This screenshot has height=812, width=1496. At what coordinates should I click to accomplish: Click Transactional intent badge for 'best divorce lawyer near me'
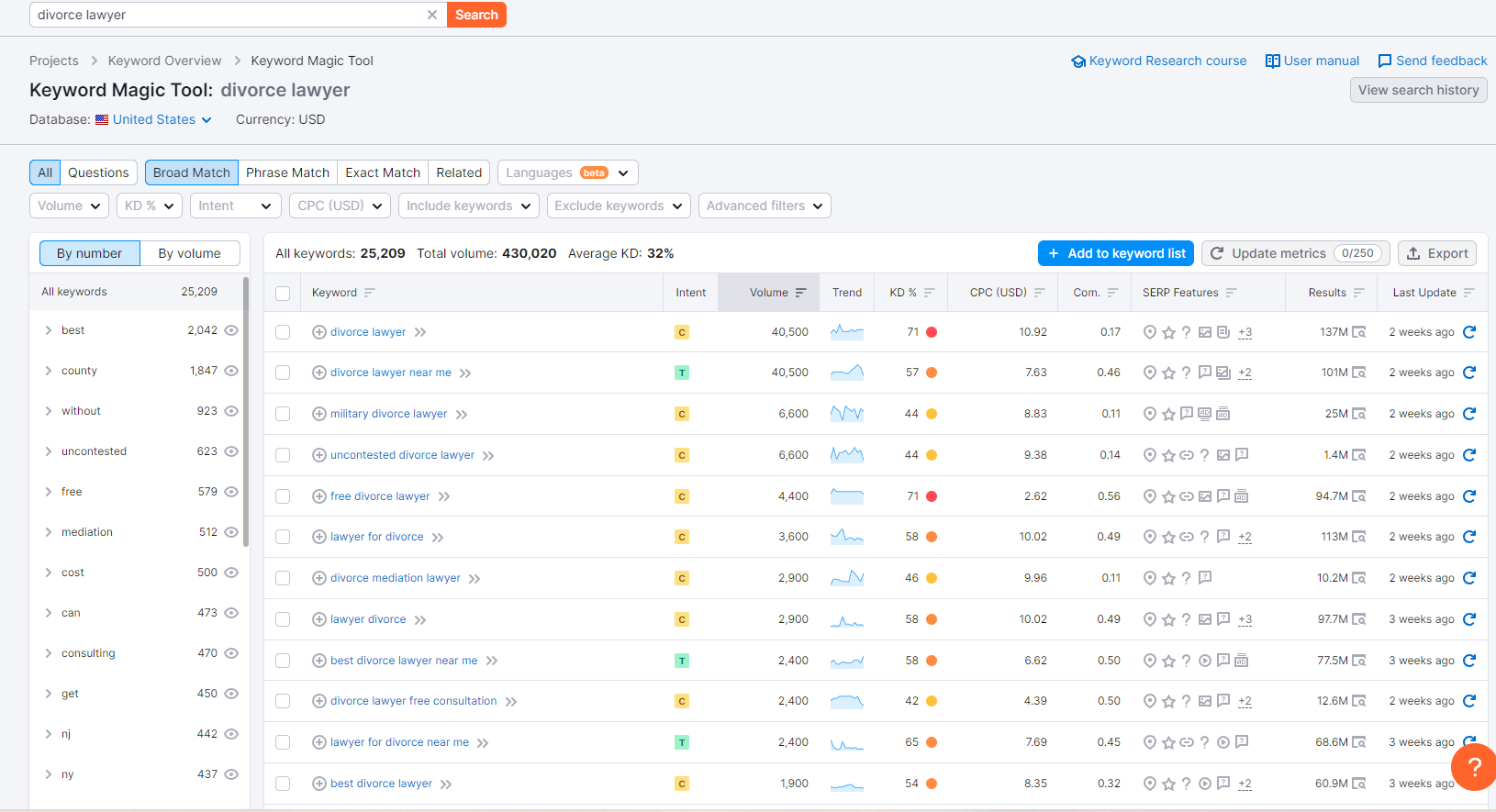(x=682, y=661)
